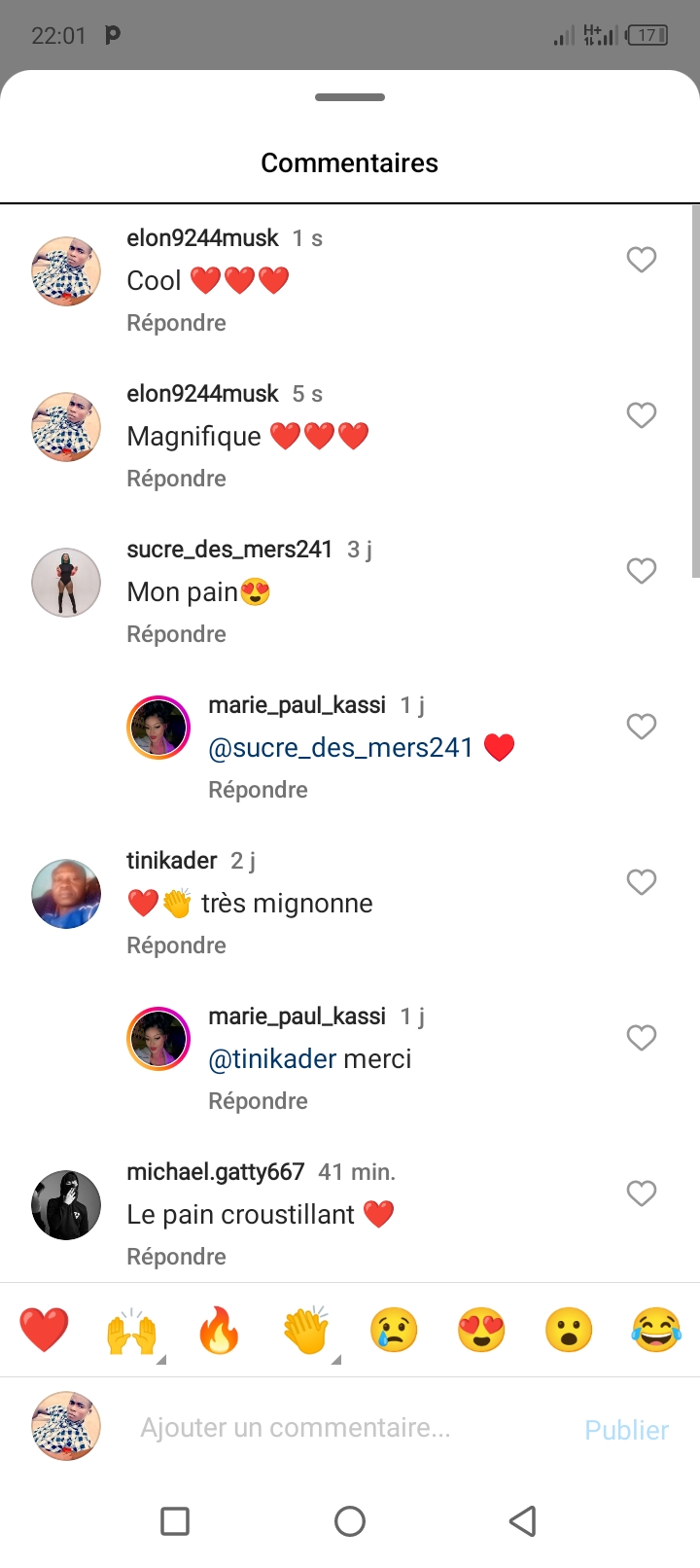This screenshot has height=1568, width=700.
Task: Like the "Mon pain" comment by sucre_des_mers241
Action: tap(642, 571)
